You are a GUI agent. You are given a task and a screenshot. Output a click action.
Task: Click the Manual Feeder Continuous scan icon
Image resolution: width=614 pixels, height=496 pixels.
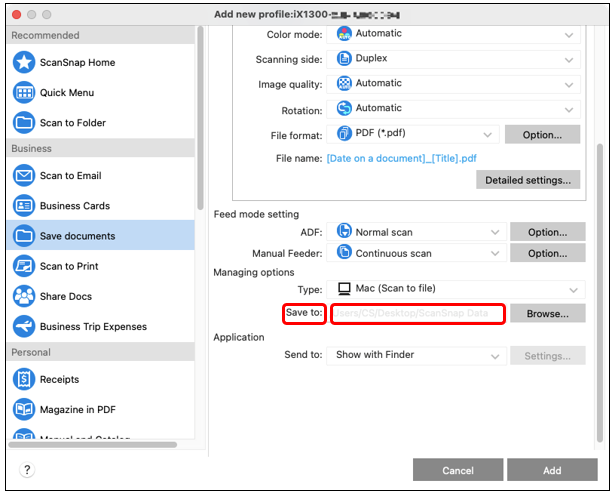pyautogui.click(x=344, y=252)
